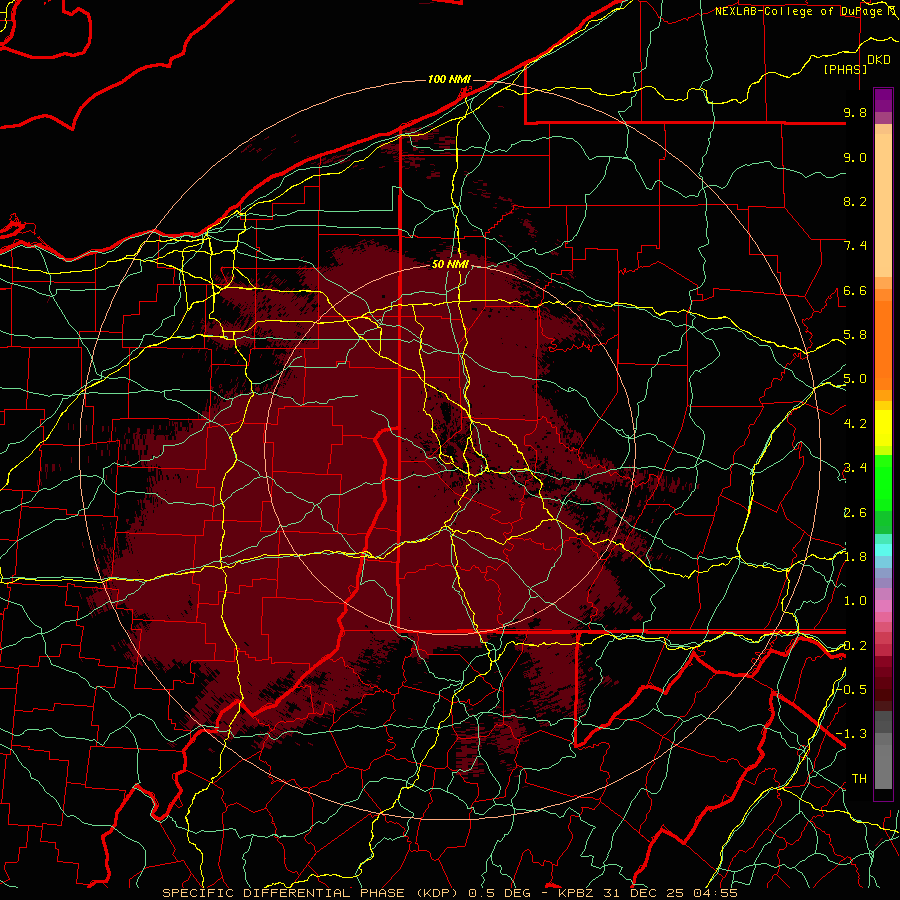
Task: Click the 6.6 legend value
Action: pyautogui.click(x=855, y=291)
